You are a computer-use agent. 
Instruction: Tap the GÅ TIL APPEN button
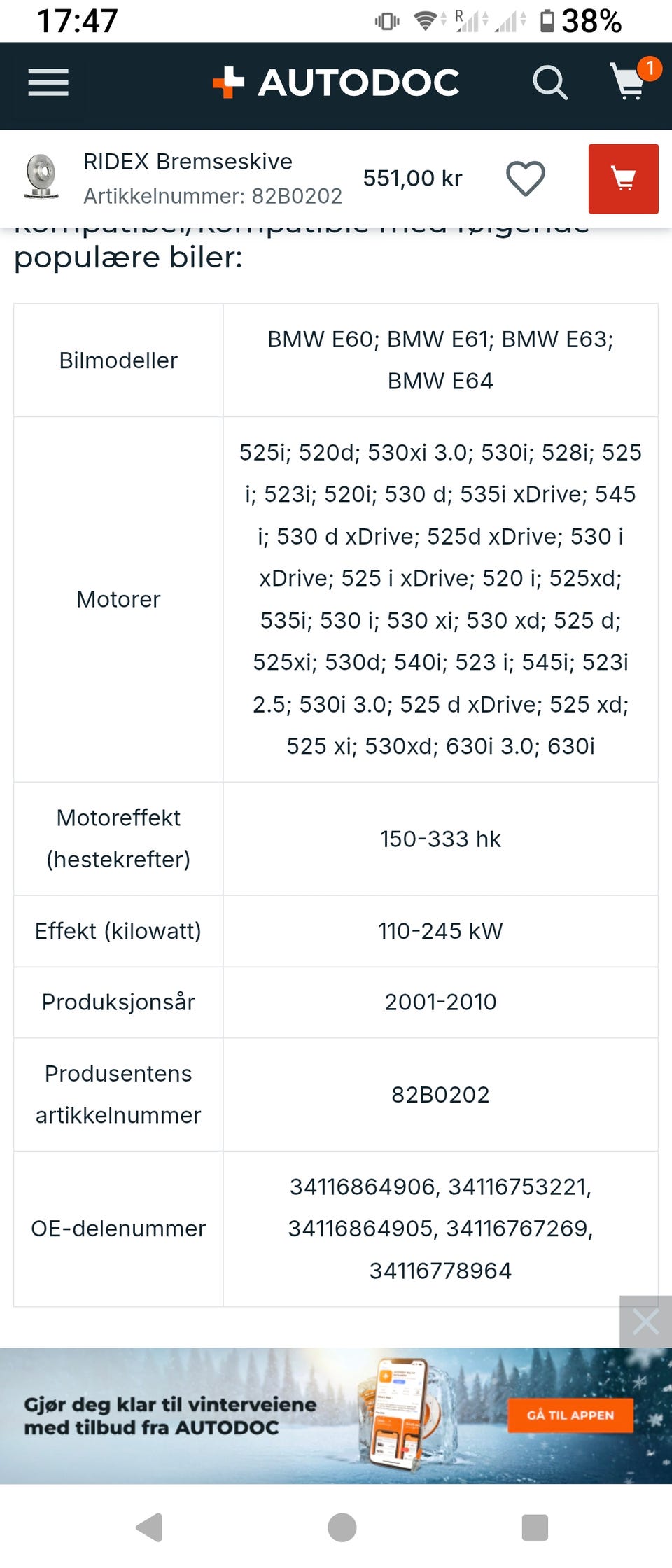click(x=570, y=1415)
